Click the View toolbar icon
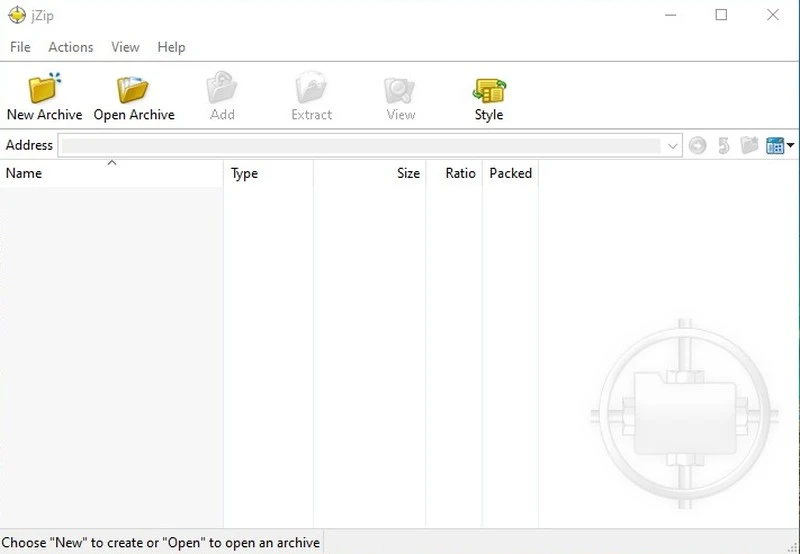This screenshot has height=554, width=800. click(400, 90)
